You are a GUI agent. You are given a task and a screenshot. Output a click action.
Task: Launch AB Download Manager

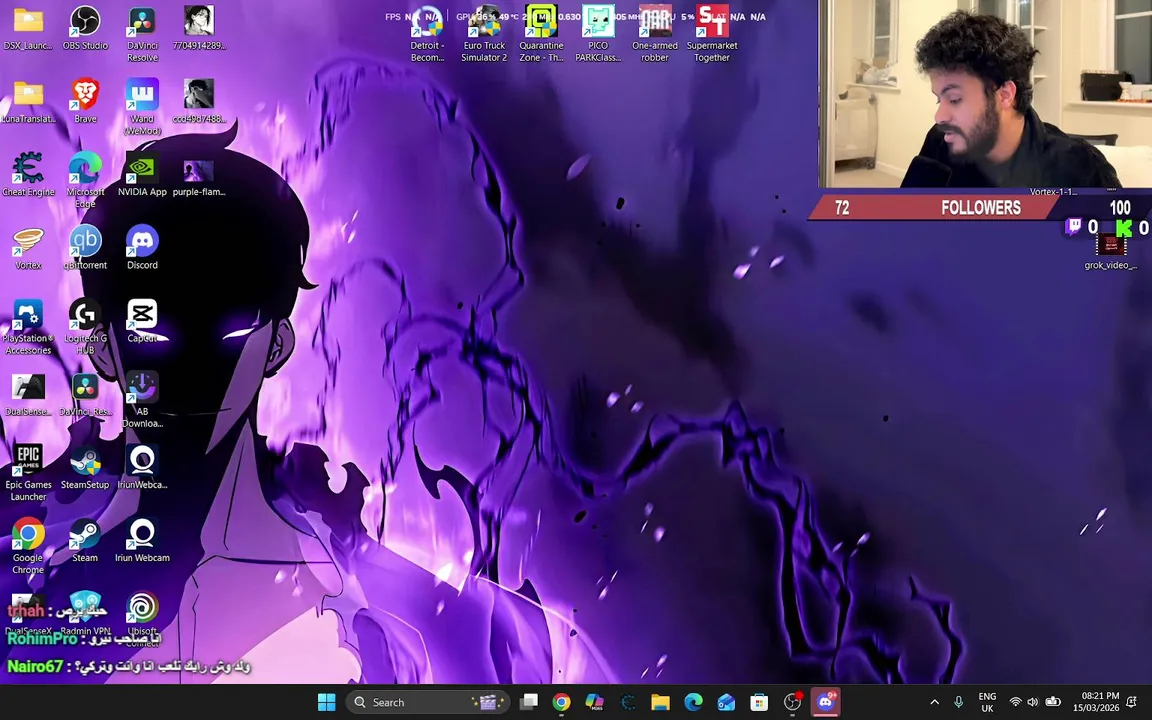[x=142, y=400]
